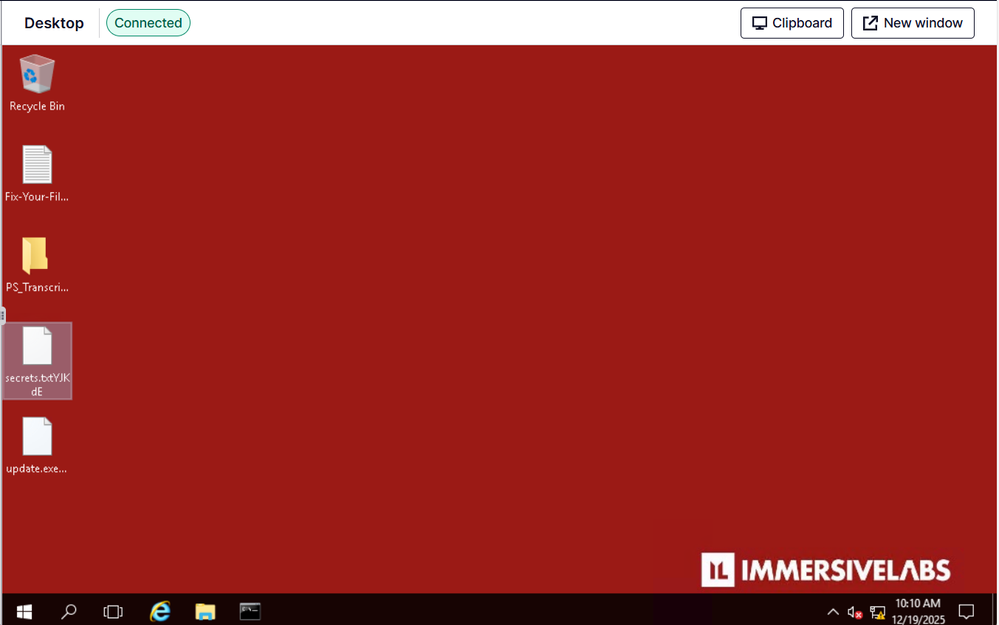Open the desktop in New window
This screenshot has height=625, width=999.
coord(912,23)
